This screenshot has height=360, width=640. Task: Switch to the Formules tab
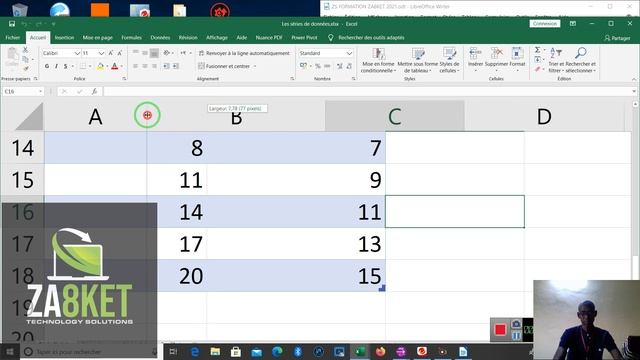tap(131, 38)
